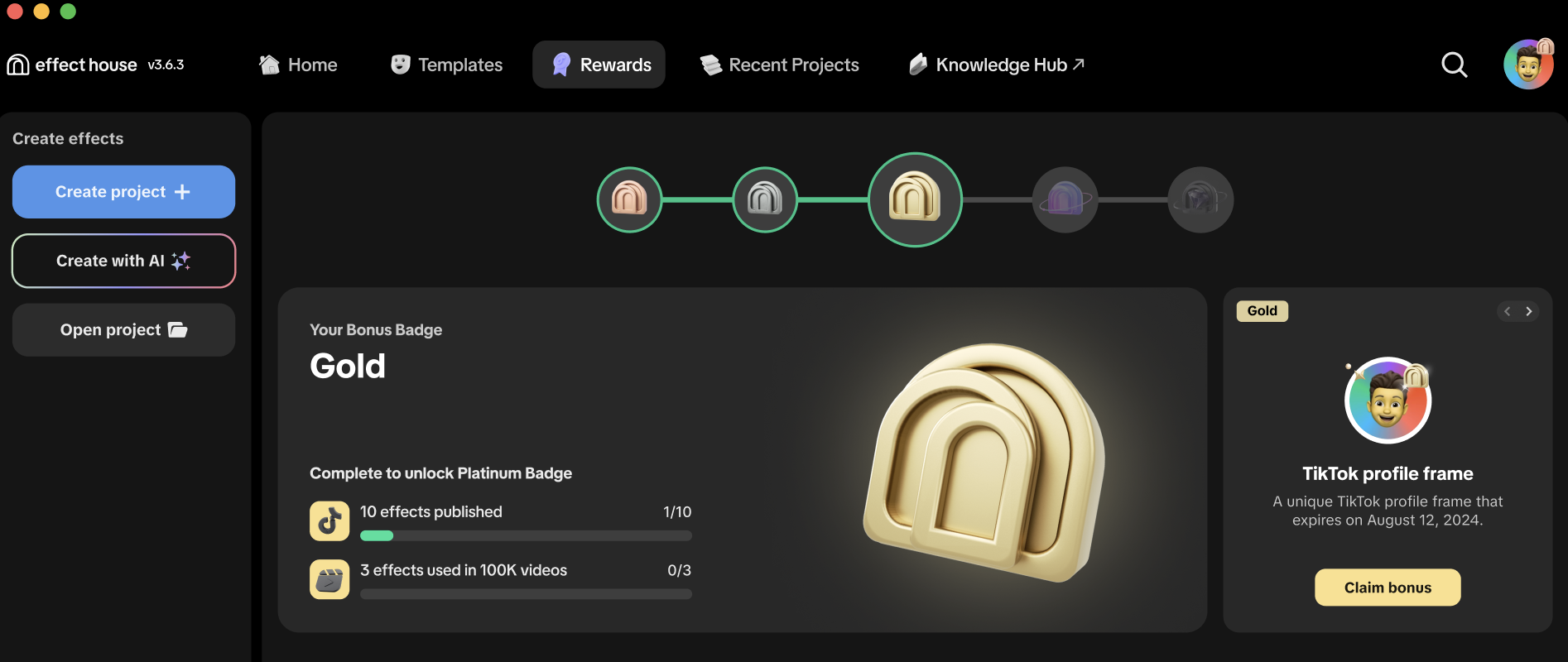Open the Recent Projects tab
This screenshot has height=662, width=1568.
click(779, 65)
